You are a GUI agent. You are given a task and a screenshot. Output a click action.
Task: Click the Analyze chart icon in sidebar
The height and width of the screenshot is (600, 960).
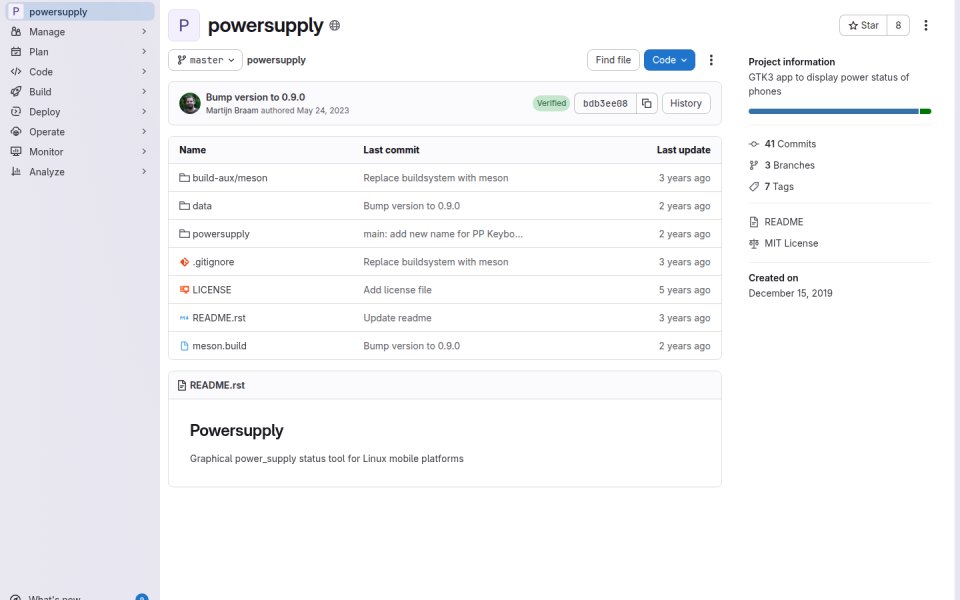pos(16,172)
